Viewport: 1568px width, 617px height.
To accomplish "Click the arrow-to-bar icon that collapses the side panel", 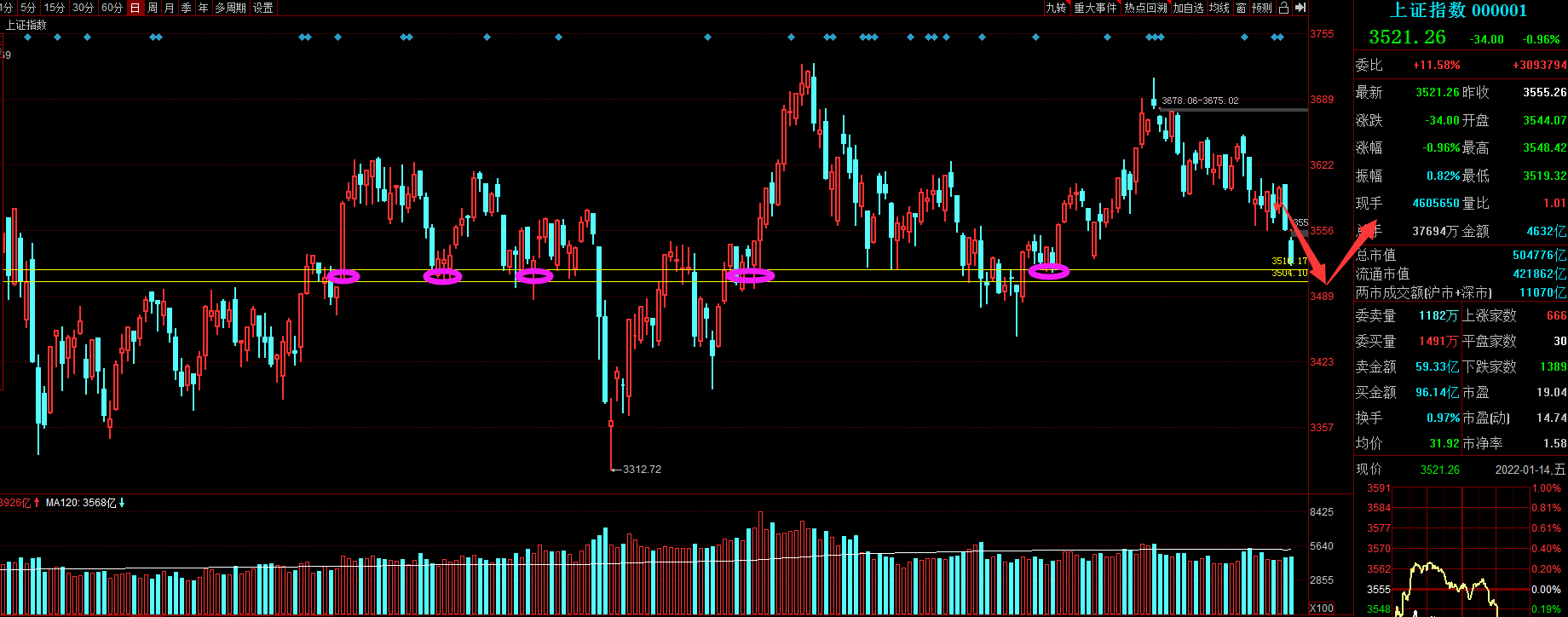I will coord(1300,8).
